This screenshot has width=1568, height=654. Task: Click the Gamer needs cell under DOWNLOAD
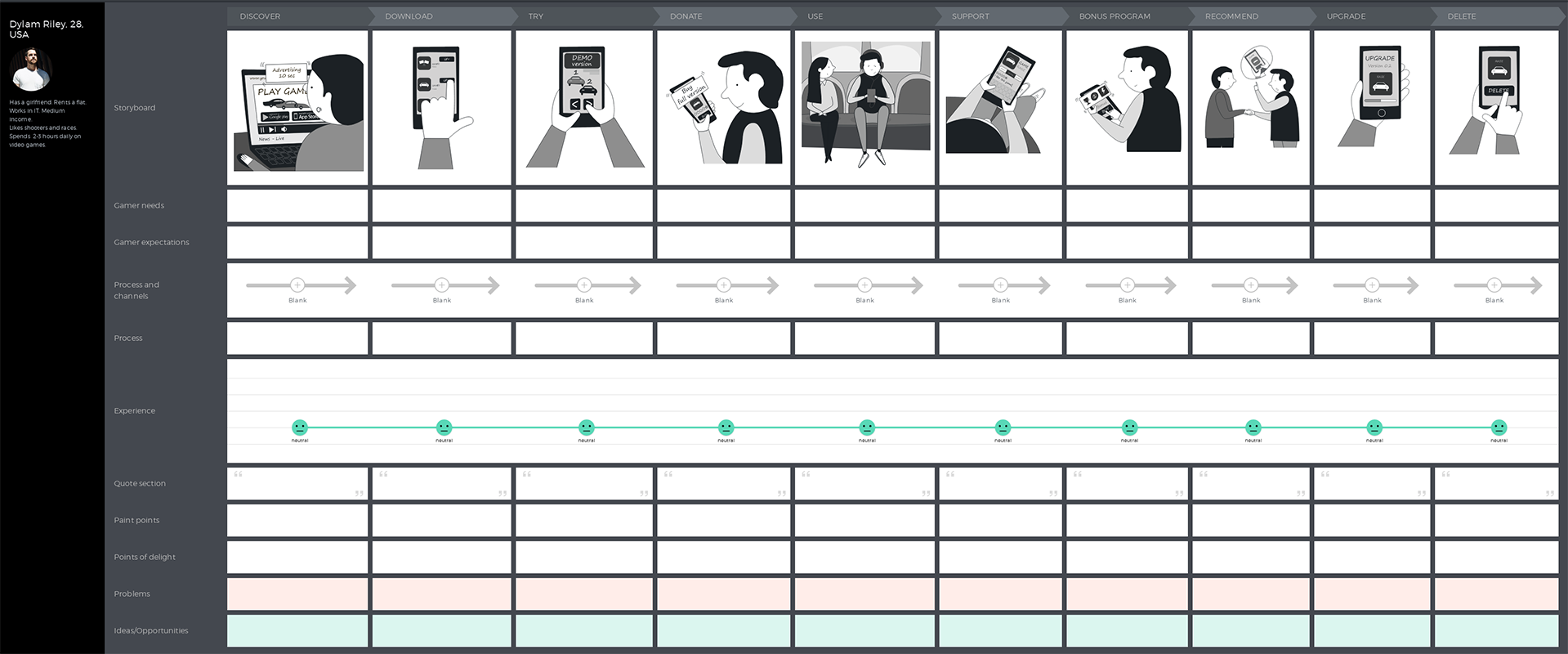[441, 206]
